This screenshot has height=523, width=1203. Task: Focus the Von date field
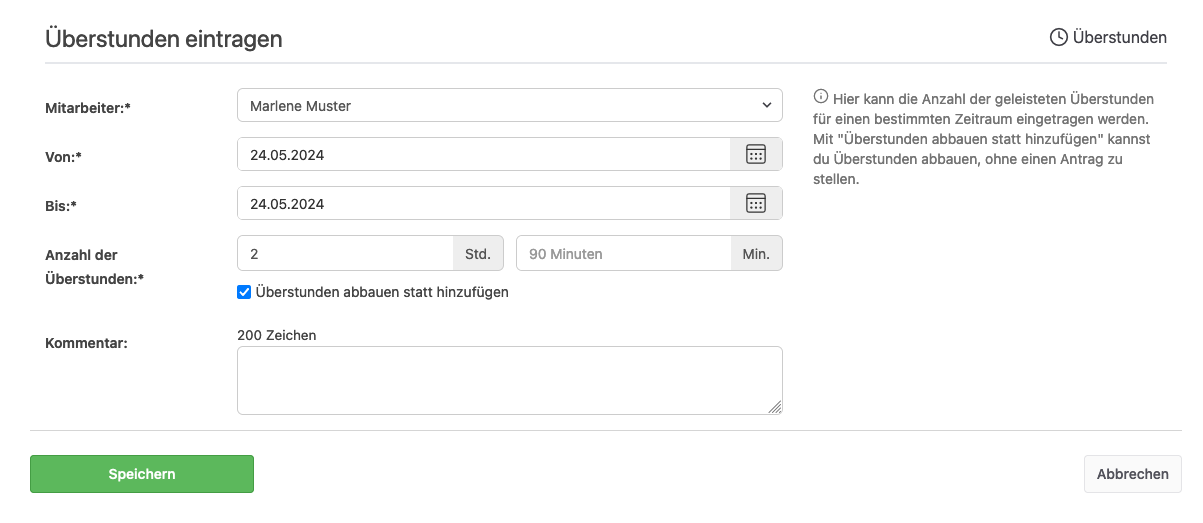[484, 155]
